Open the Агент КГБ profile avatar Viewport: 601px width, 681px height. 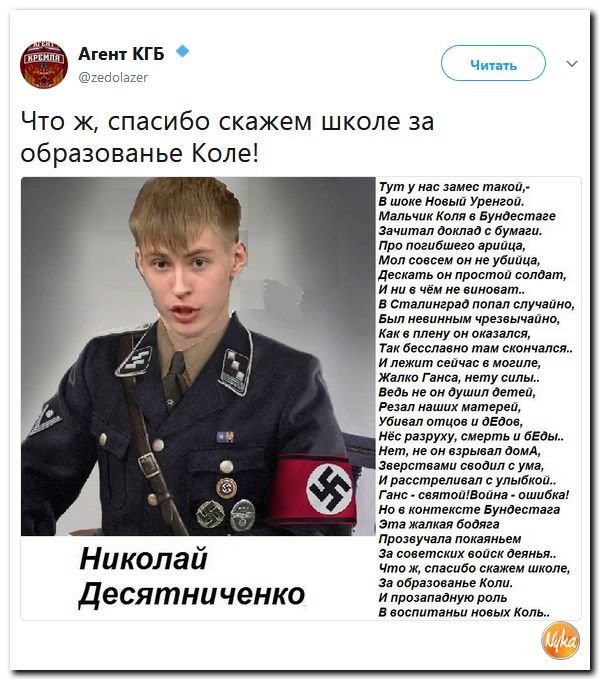coord(44,64)
